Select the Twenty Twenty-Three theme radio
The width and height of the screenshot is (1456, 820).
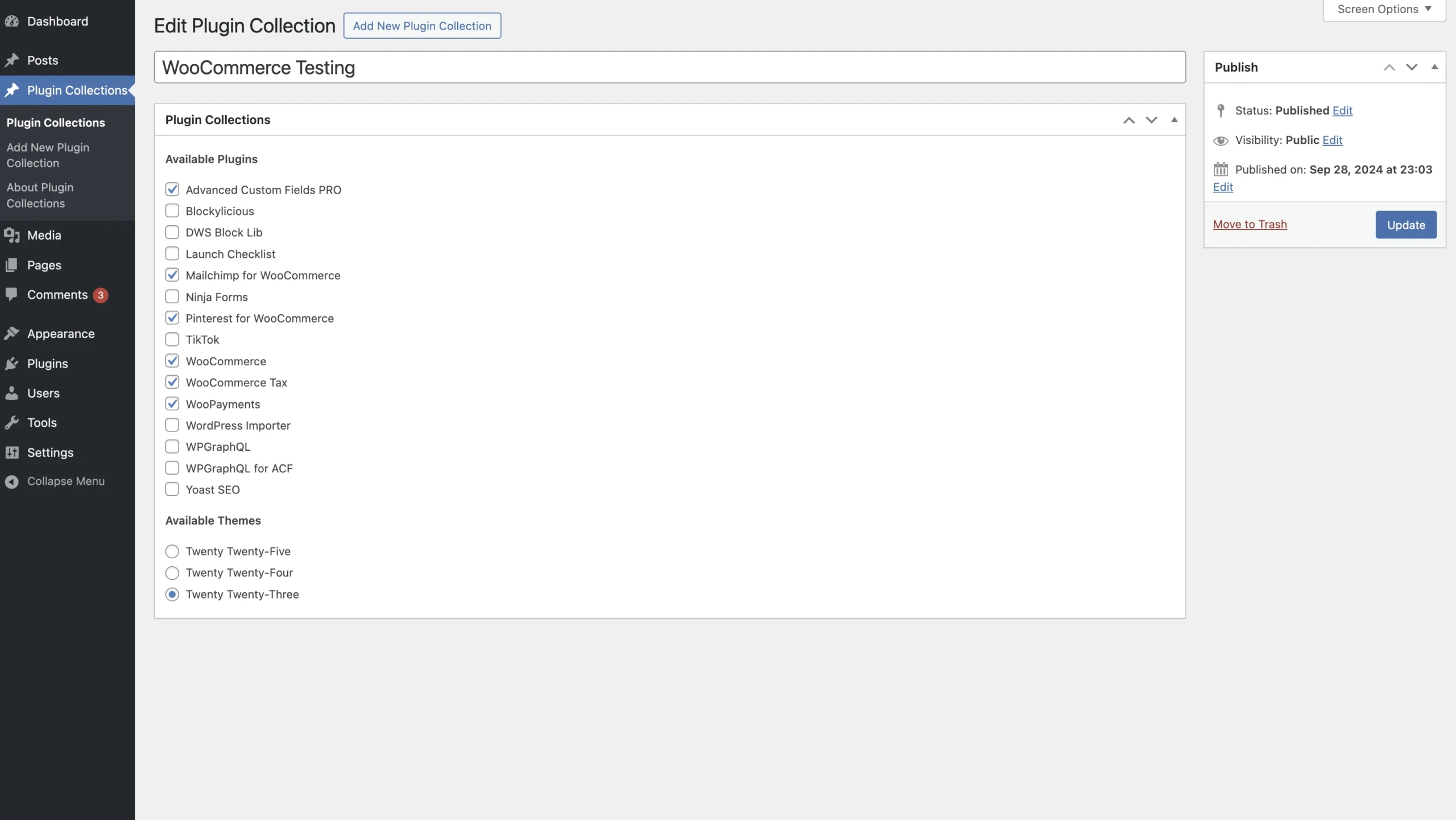click(172, 595)
